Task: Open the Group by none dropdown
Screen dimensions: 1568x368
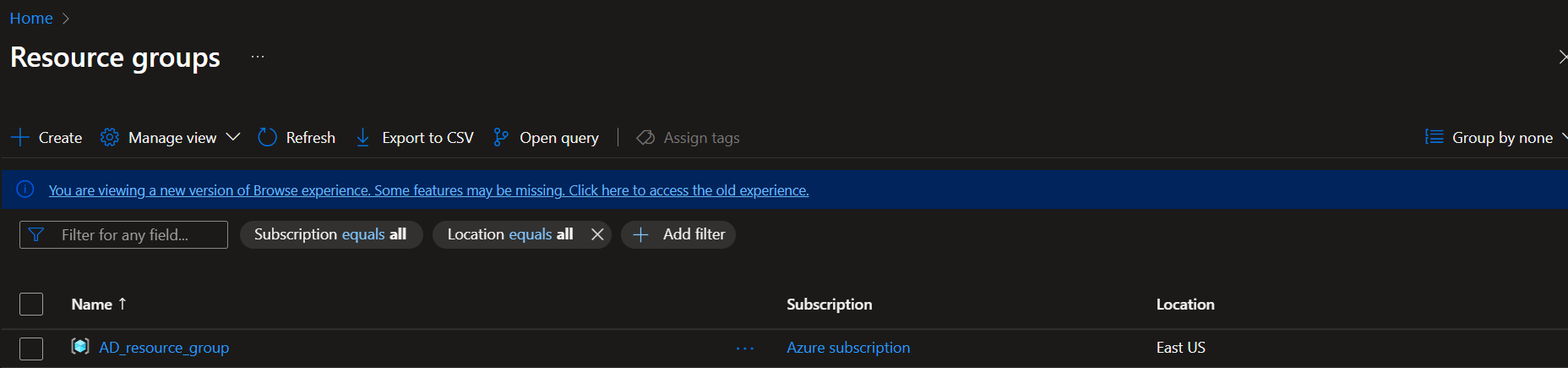Action: coord(1495,138)
